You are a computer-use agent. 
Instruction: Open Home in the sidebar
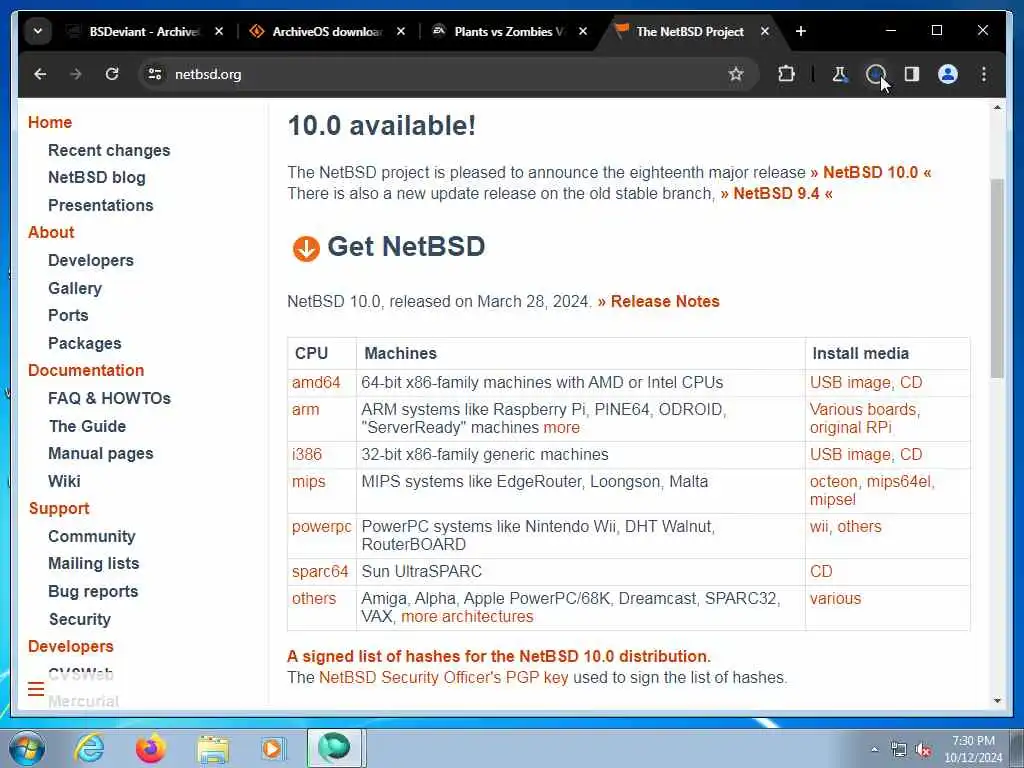[50, 122]
